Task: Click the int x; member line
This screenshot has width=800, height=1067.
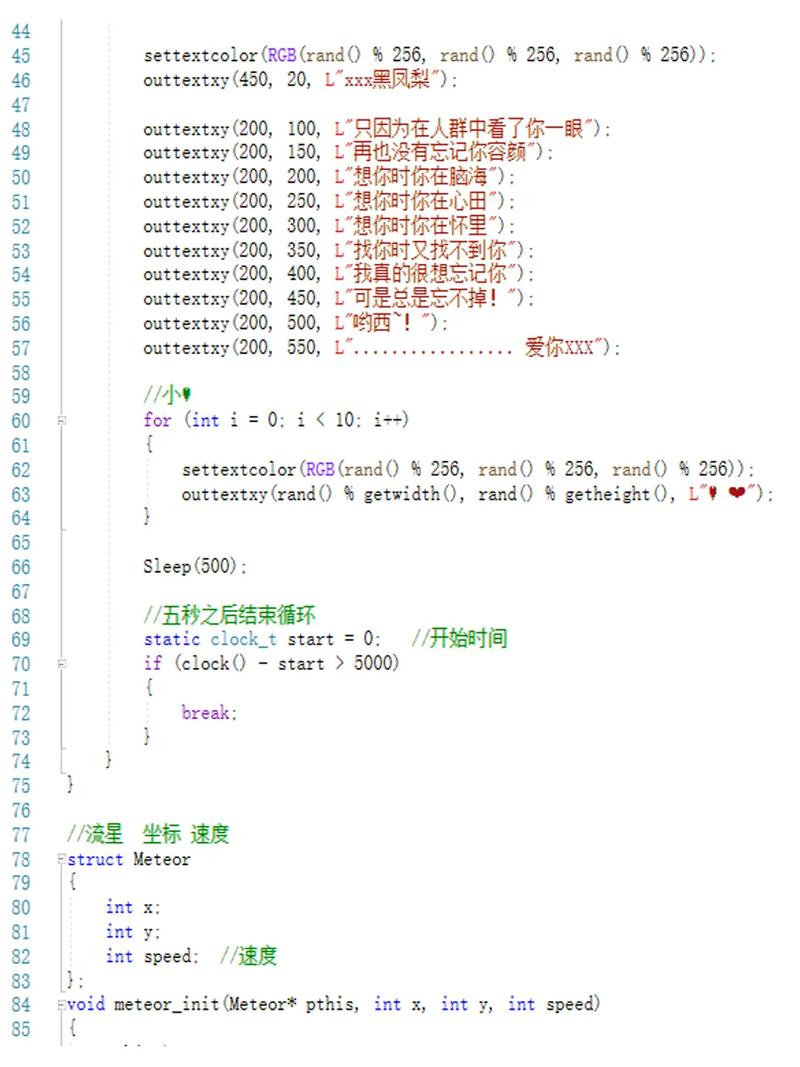Action: pos(133,908)
